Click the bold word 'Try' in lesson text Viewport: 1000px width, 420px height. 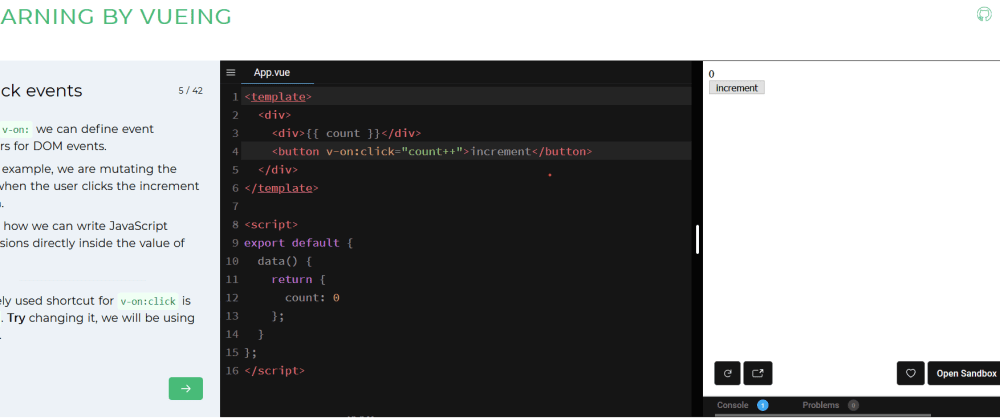(17, 318)
